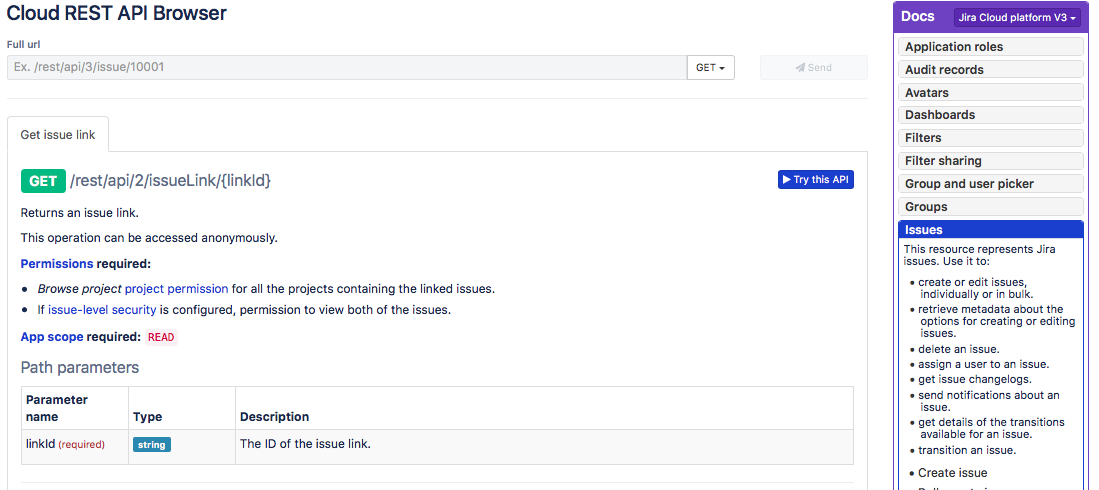Screen dimensions: 1099x490
Task: Expand Group and user picker section
Action: coord(990,184)
